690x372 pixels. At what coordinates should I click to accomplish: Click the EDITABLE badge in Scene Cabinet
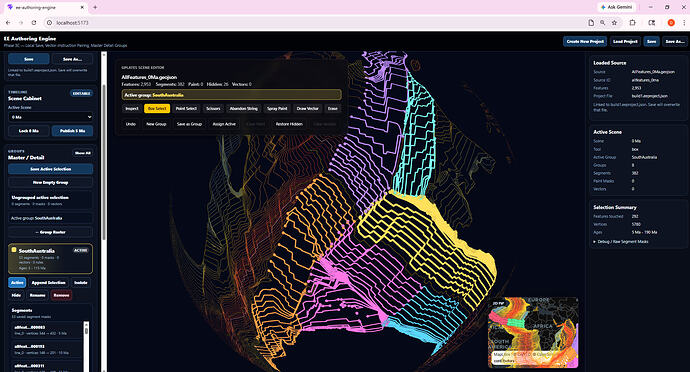click(x=81, y=93)
